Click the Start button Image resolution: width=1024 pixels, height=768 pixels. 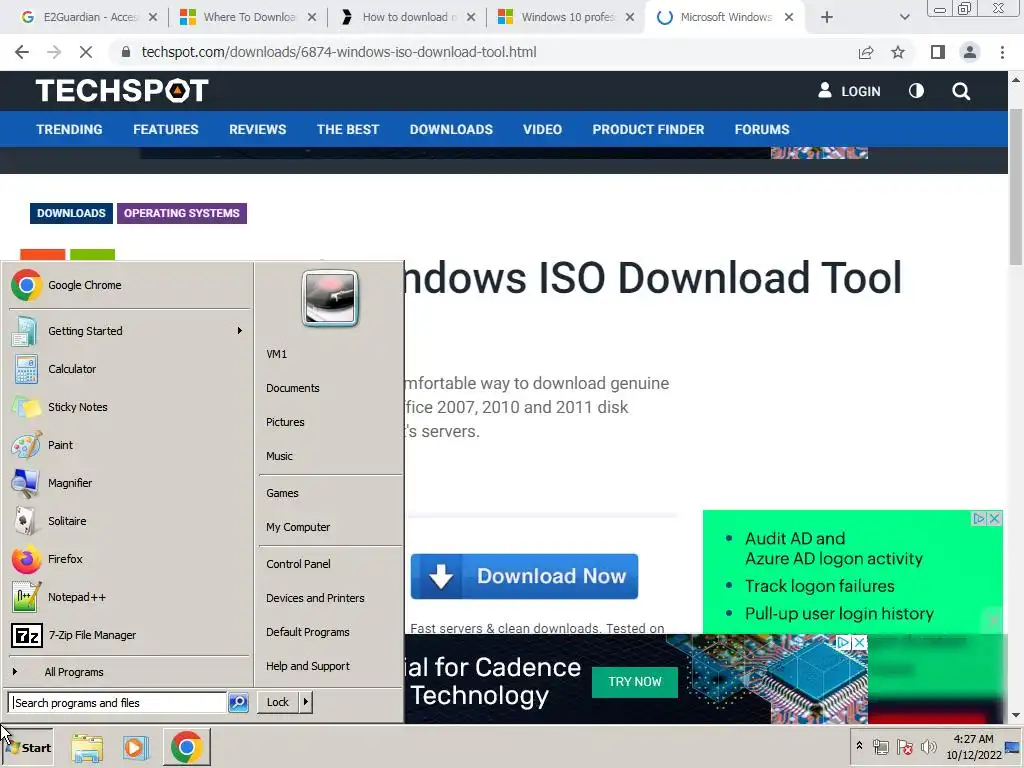[27, 748]
